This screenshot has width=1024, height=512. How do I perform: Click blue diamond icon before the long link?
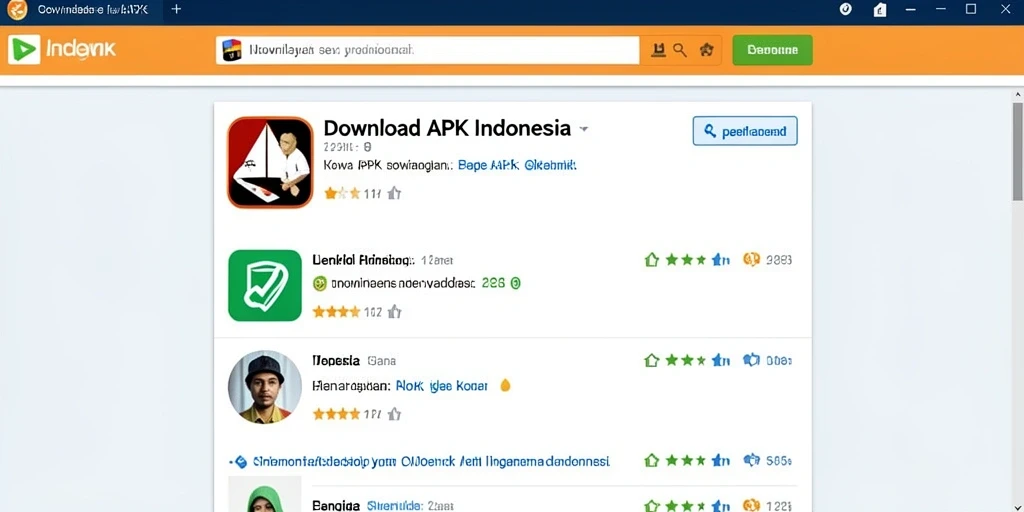(x=240, y=462)
